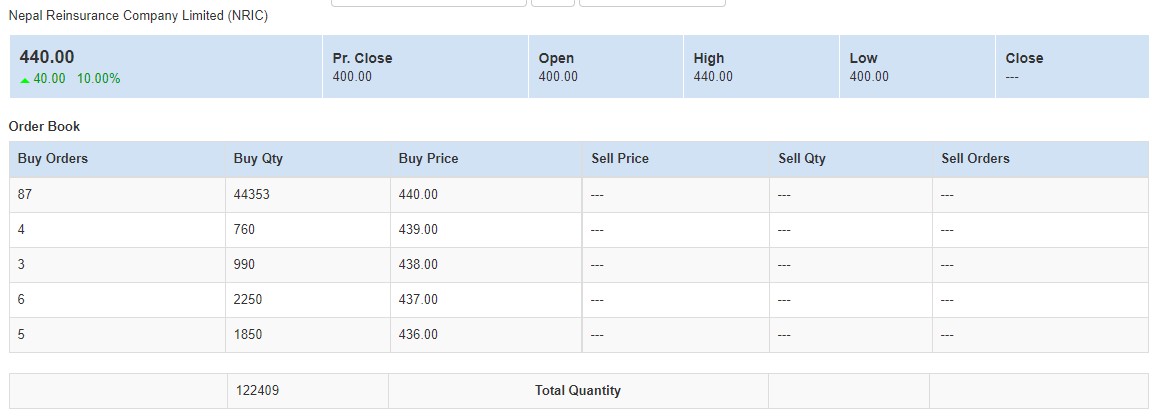Click the 10.00% change percentage
Viewport: 1163px width, 417px height.
(x=99, y=79)
